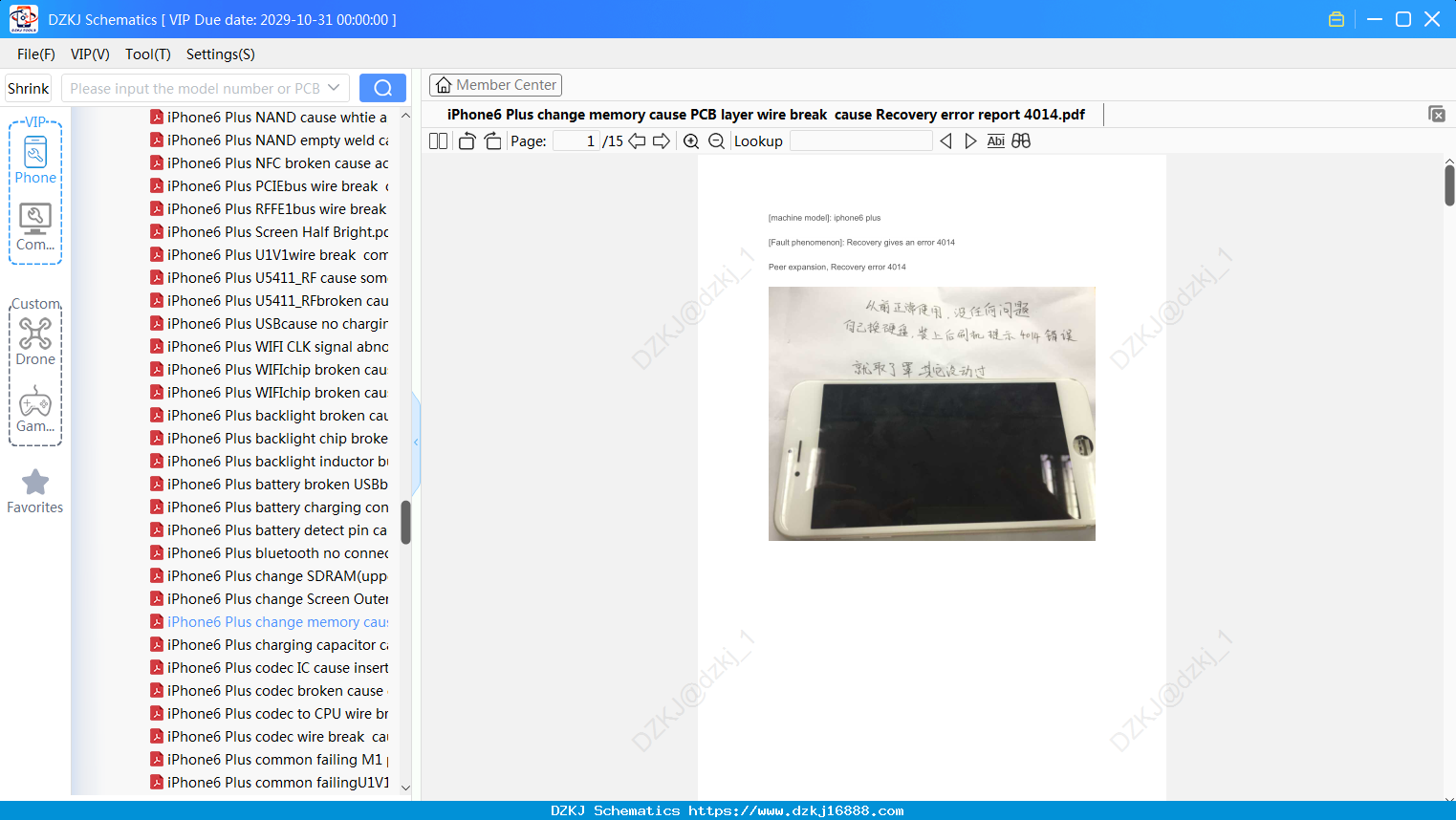Zoom out of the PDF
1456x820 pixels.
716,141
